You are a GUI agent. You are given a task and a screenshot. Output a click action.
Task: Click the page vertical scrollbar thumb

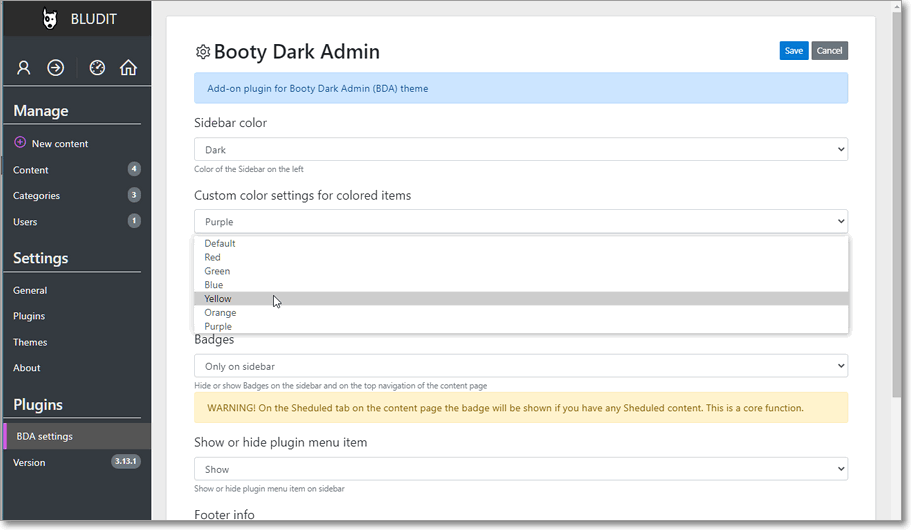(x=898, y=203)
